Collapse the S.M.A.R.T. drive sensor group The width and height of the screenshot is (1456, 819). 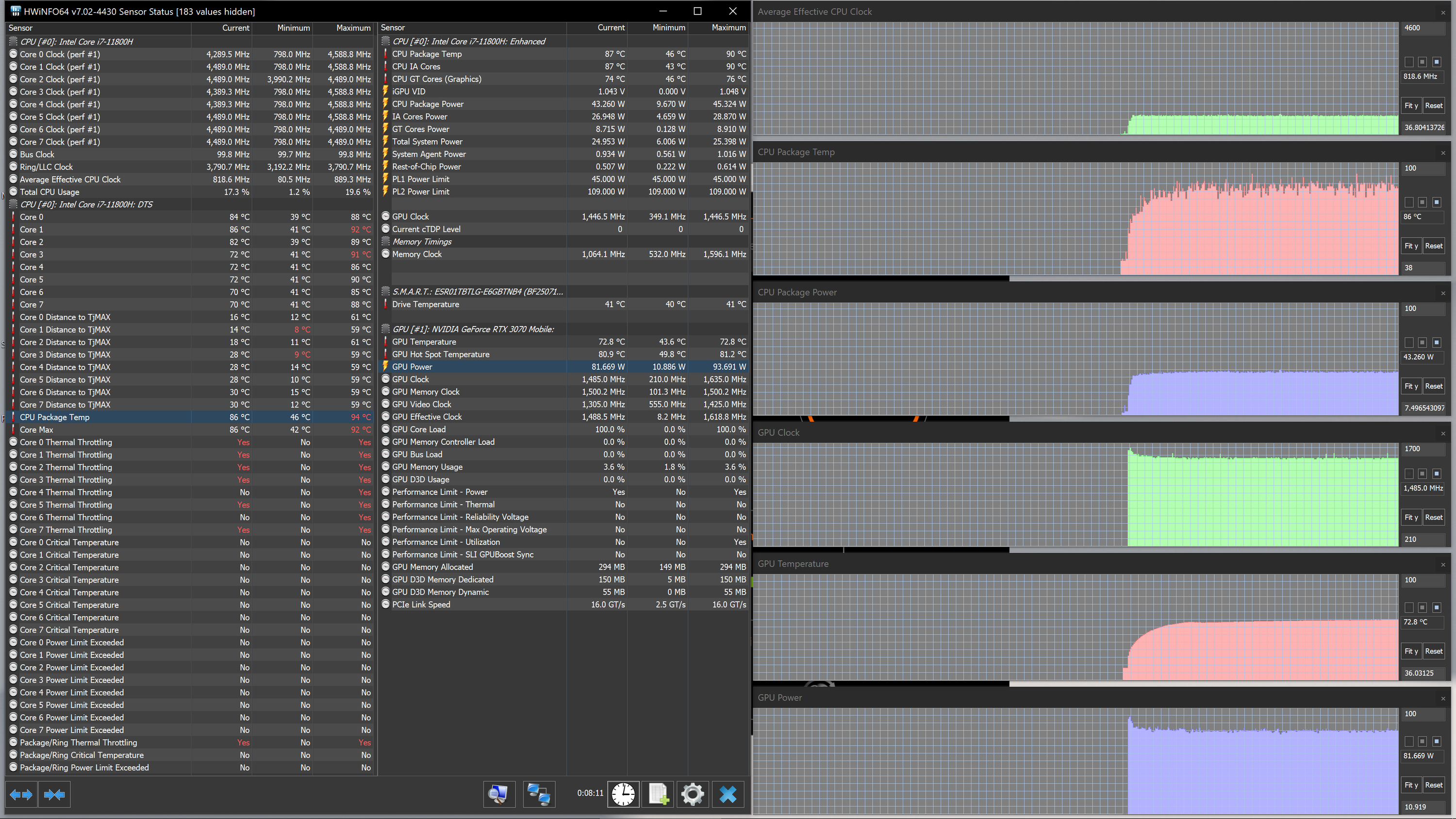pos(386,292)
